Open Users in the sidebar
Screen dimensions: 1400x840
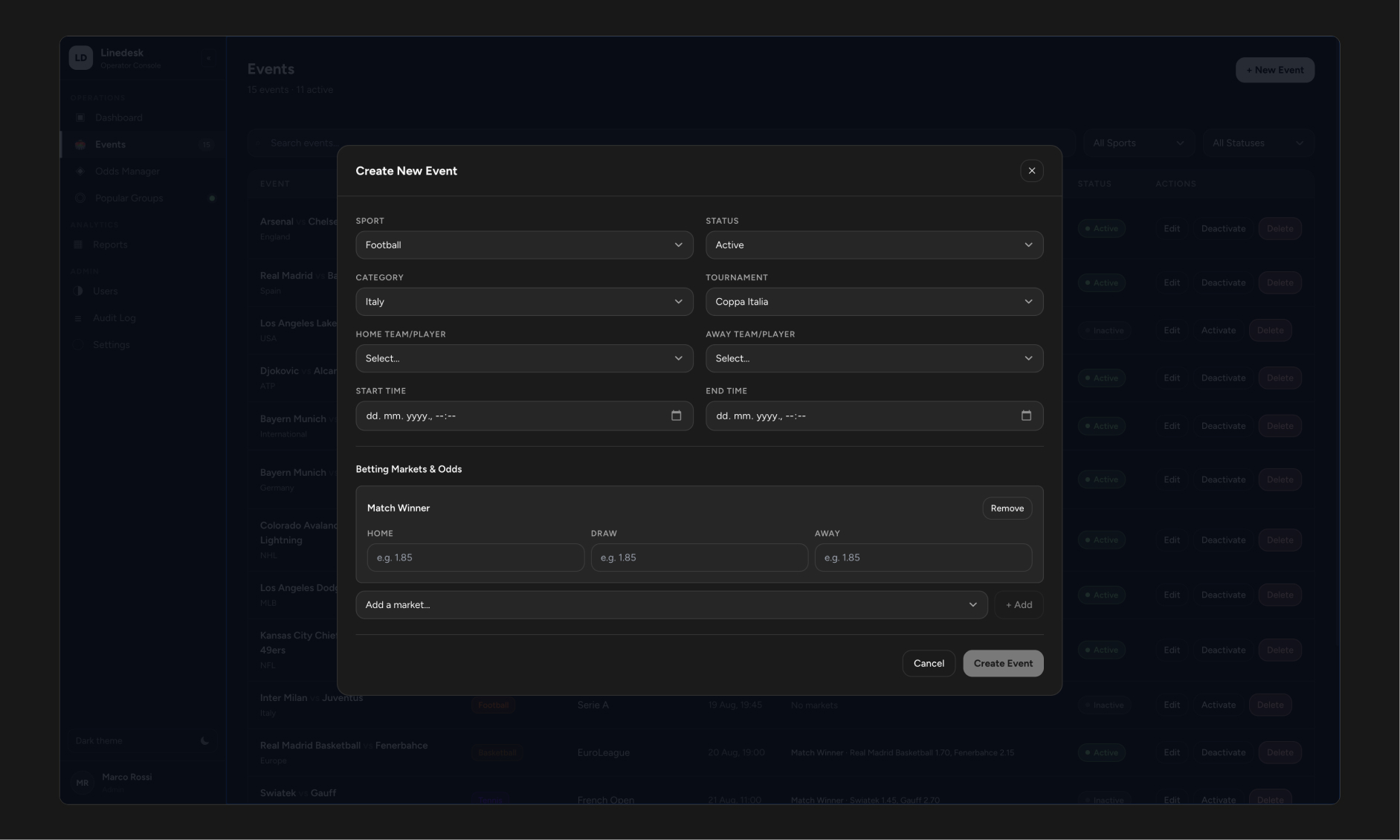pos(143,291)
